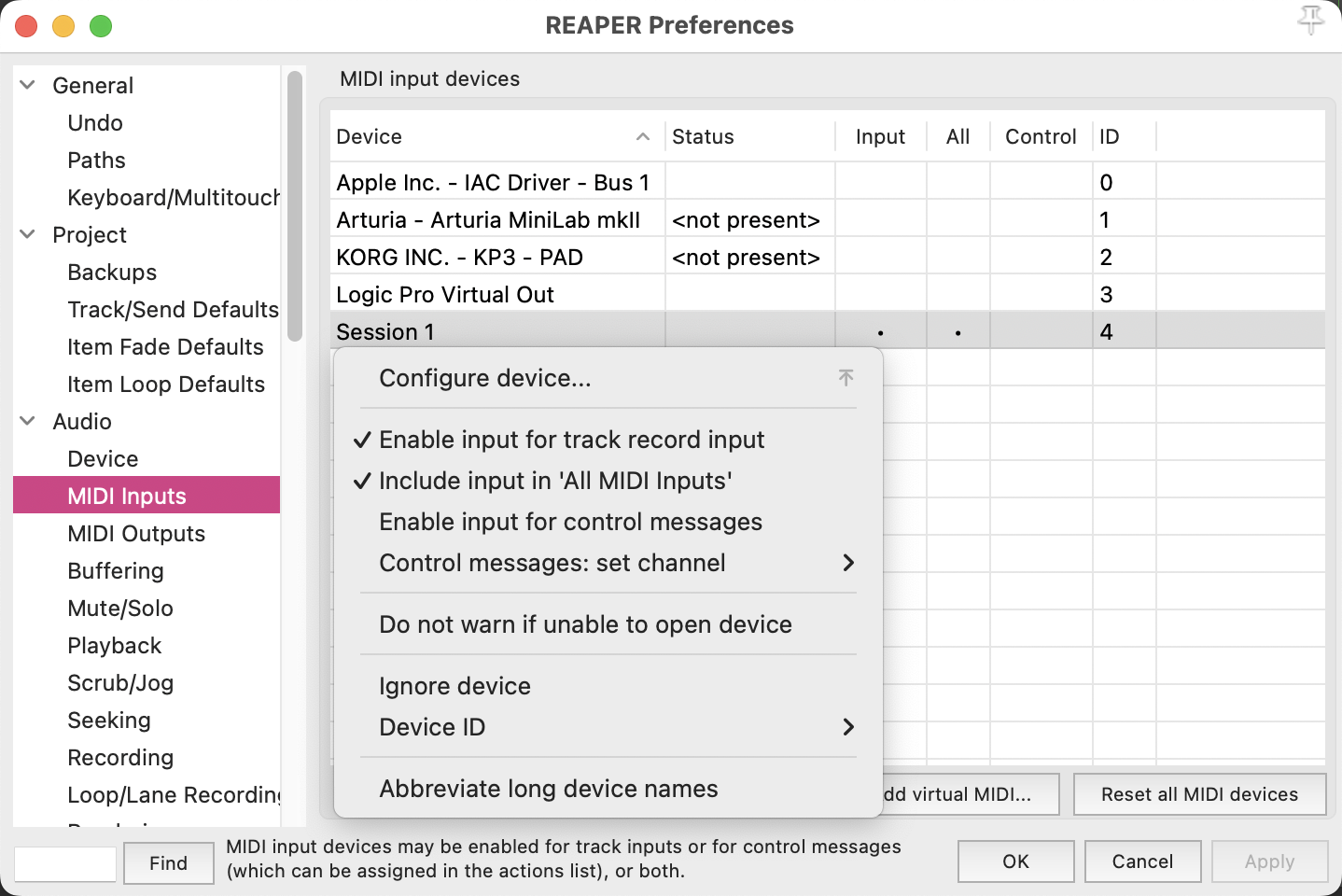The width and height of the screenshot is (1342, 896).
Task: Pin the Preferences window with the pin icon
Action: [x=1310, y=20]
